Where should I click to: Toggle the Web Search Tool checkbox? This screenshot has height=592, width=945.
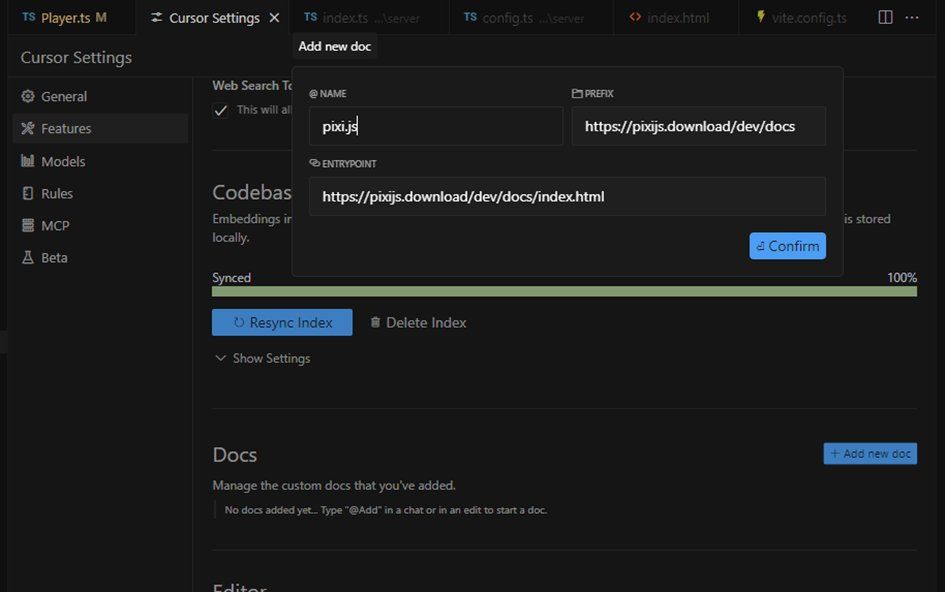click(221, 110)
